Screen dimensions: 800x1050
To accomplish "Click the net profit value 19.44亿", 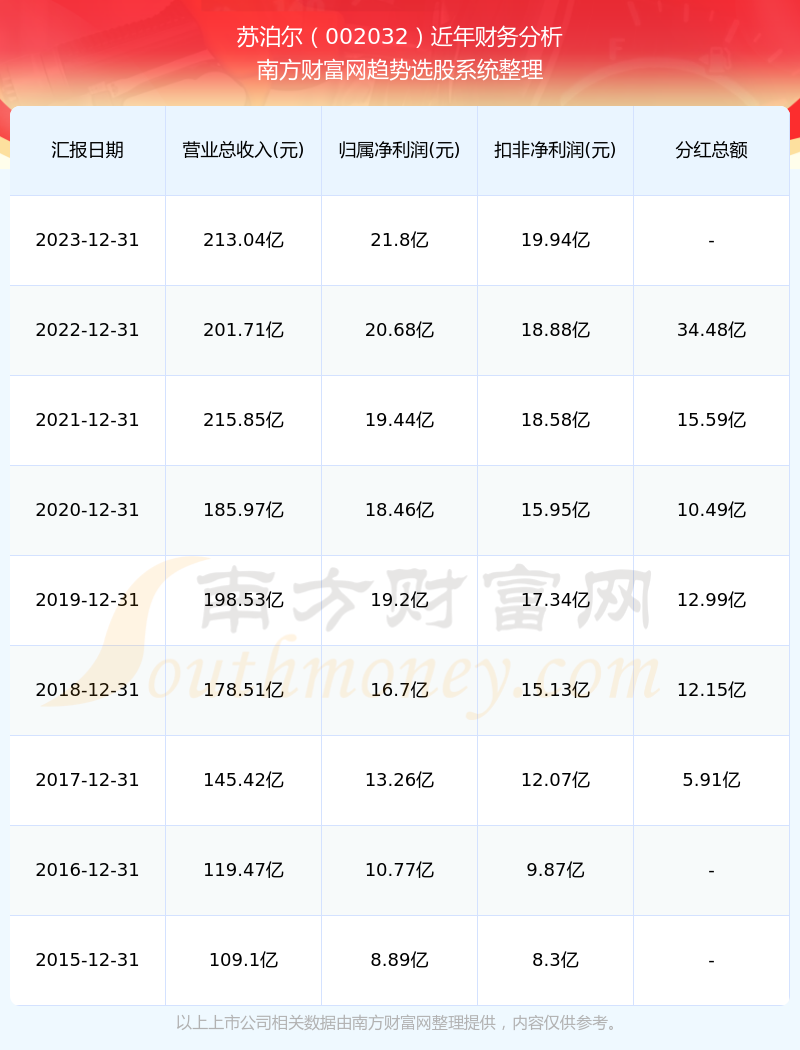I will pyautogui.click(x=400, y=420).
